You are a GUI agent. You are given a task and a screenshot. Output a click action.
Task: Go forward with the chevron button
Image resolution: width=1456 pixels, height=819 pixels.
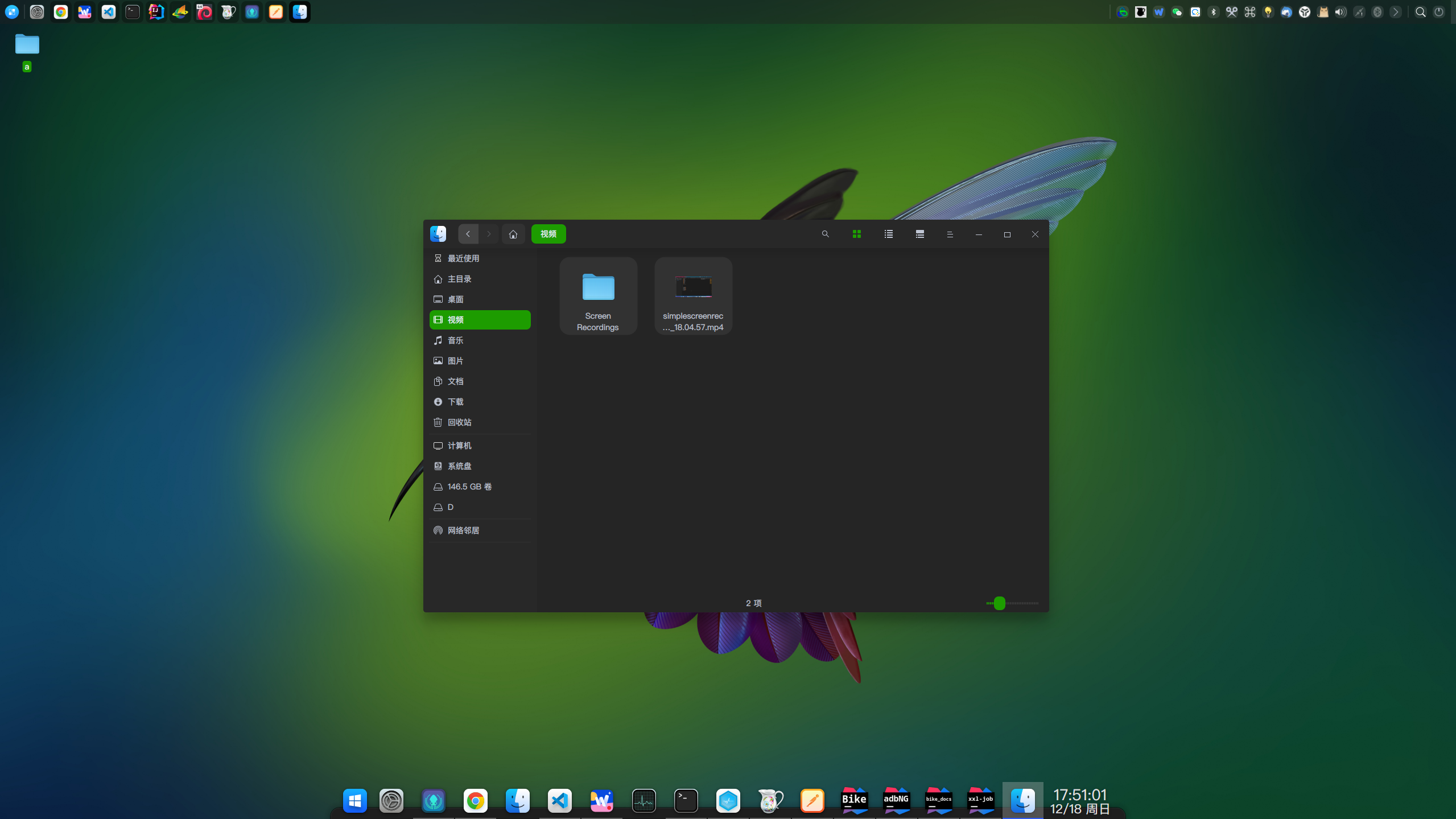coord(489,234)
